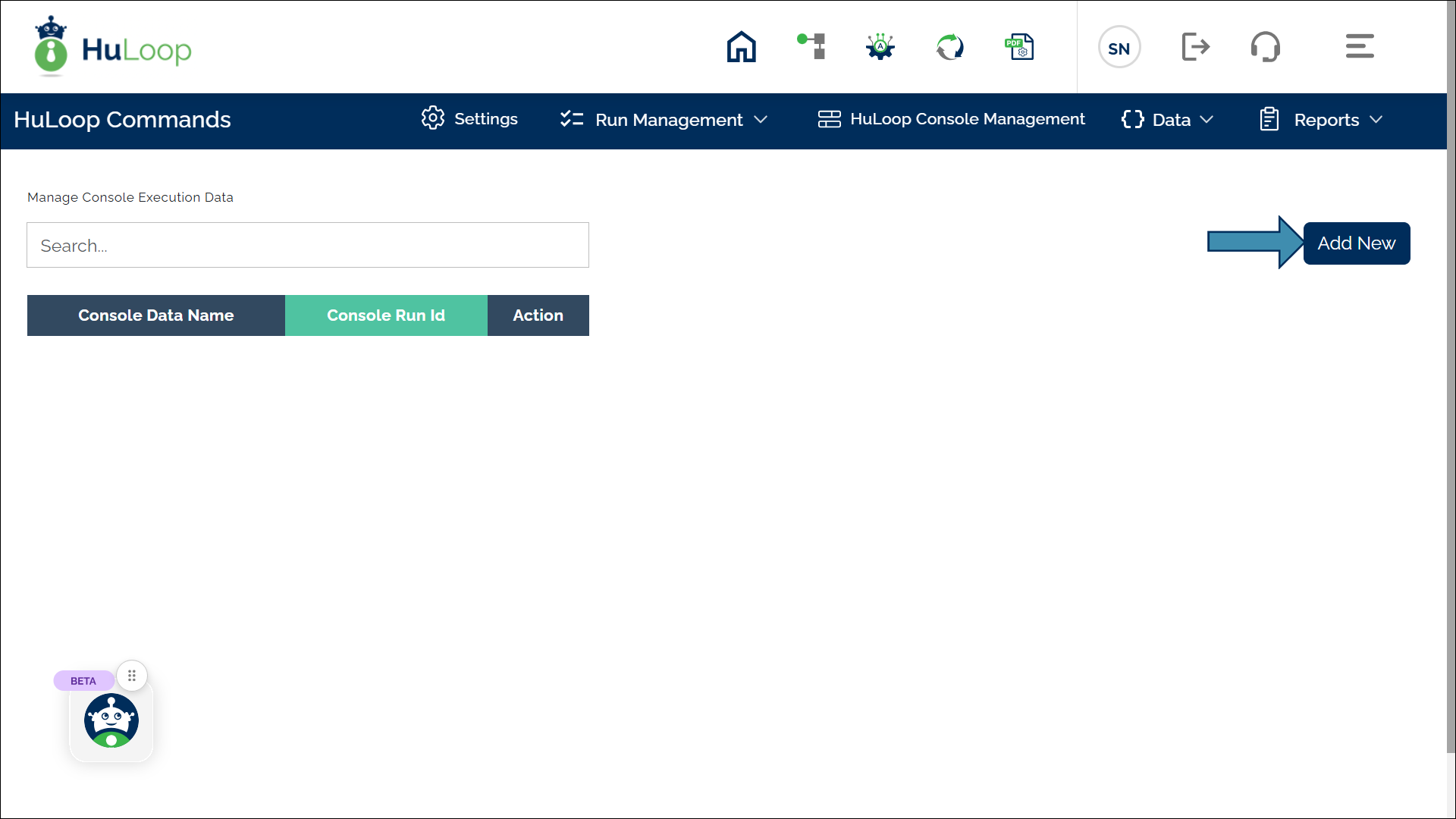Click the green refresh cycle icon
Screen dimensions: 1456x819
coord(949,47)
